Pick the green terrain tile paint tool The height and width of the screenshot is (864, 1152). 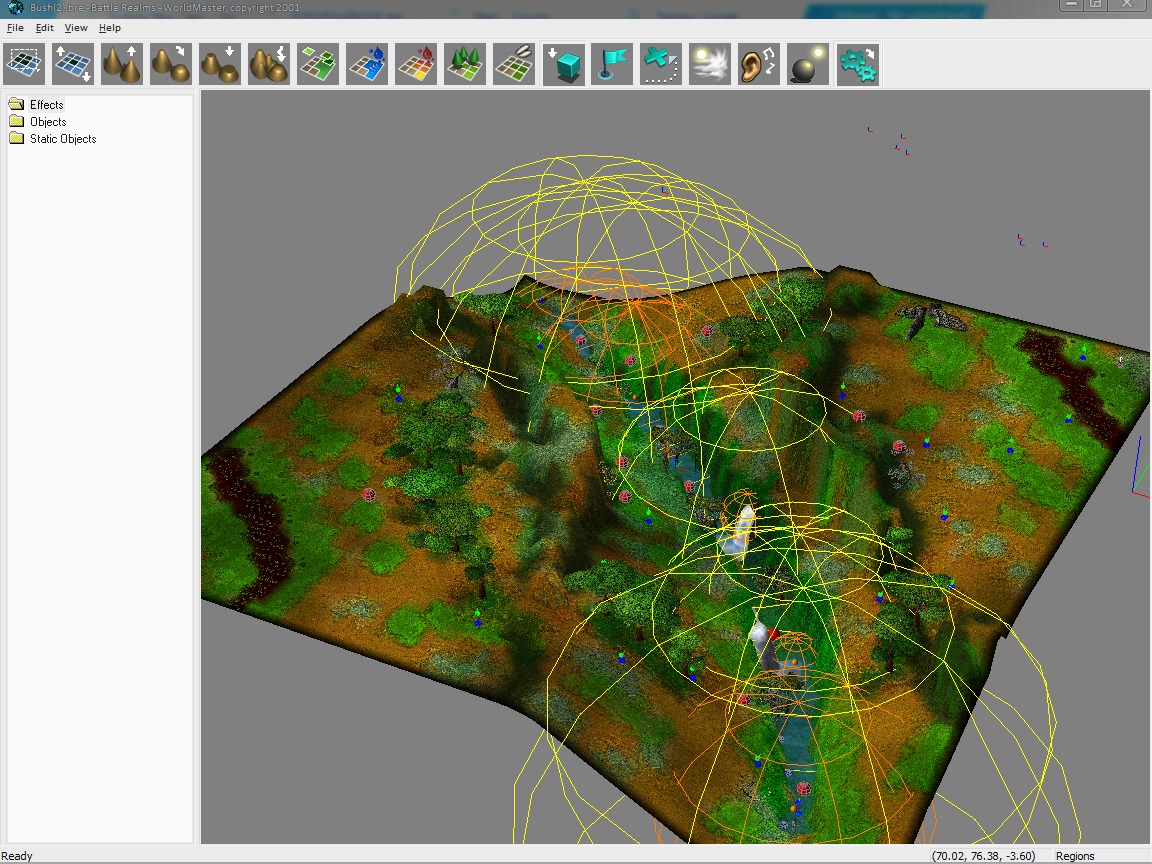point(318,64)
